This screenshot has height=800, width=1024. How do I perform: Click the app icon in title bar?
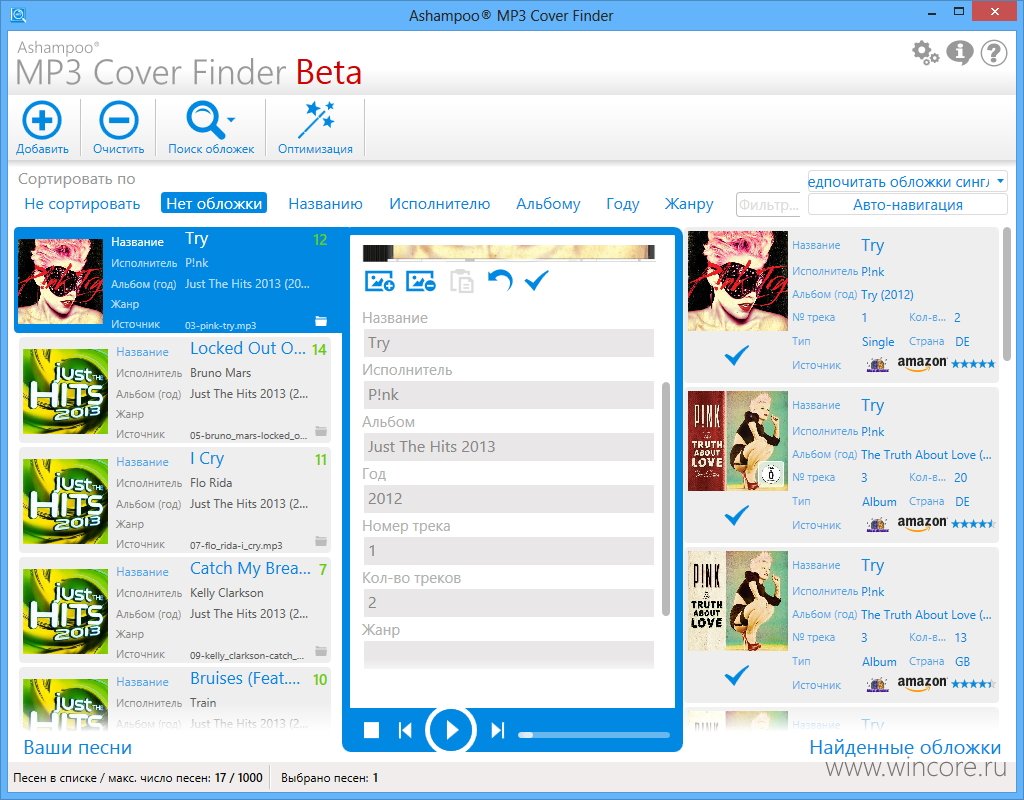coord(18,14)
